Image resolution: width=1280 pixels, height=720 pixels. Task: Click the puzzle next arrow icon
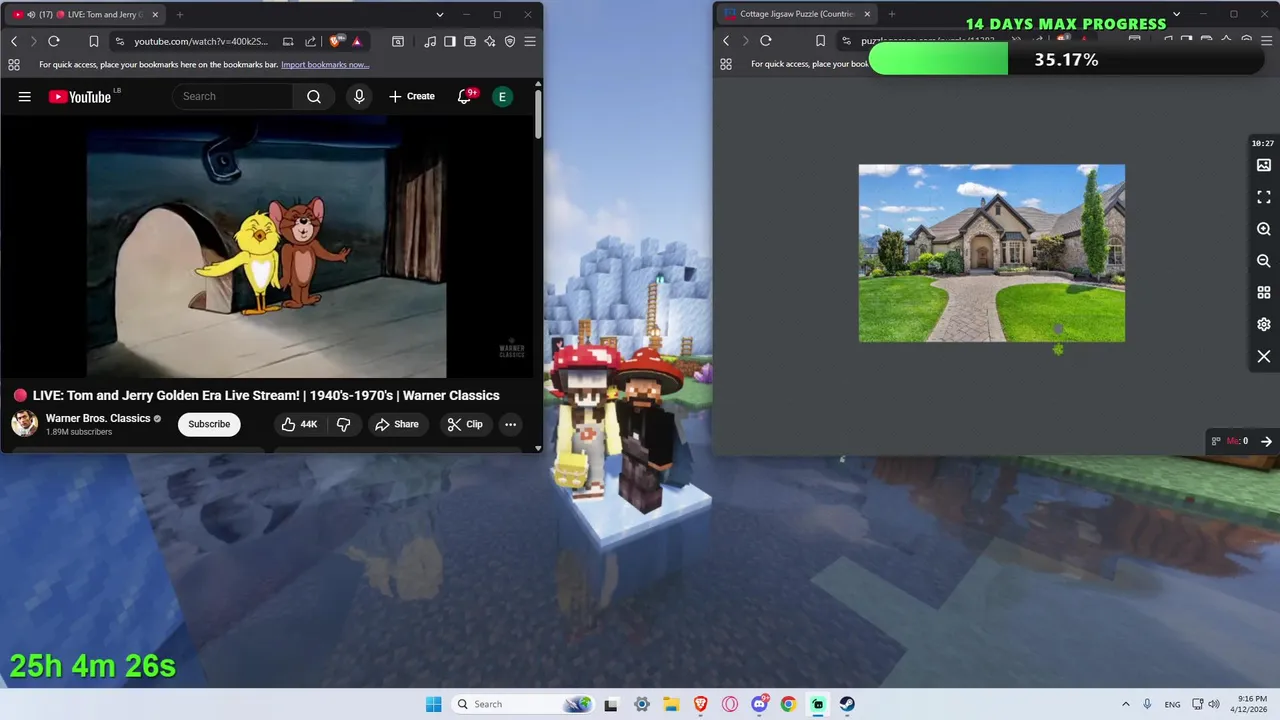pos(1266,441)
